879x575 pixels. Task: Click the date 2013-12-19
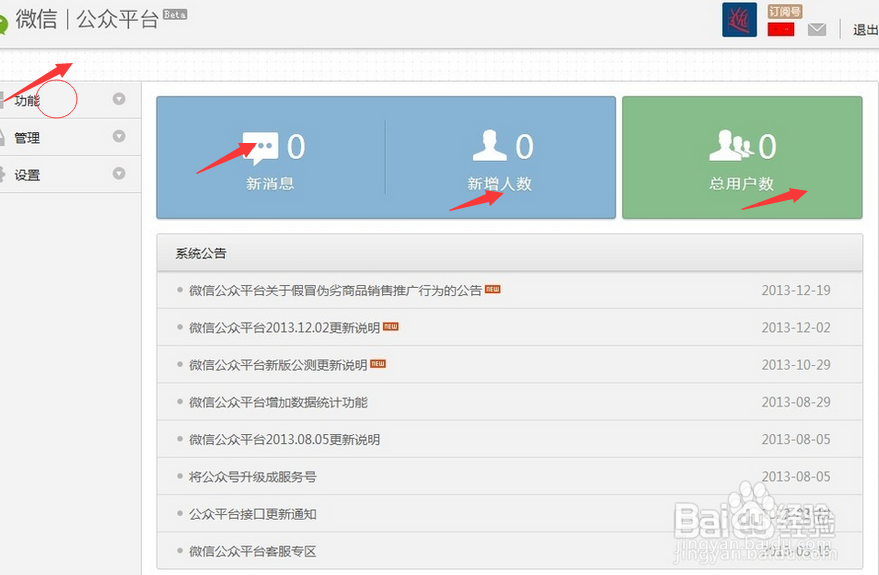click(x=796, y=290)
